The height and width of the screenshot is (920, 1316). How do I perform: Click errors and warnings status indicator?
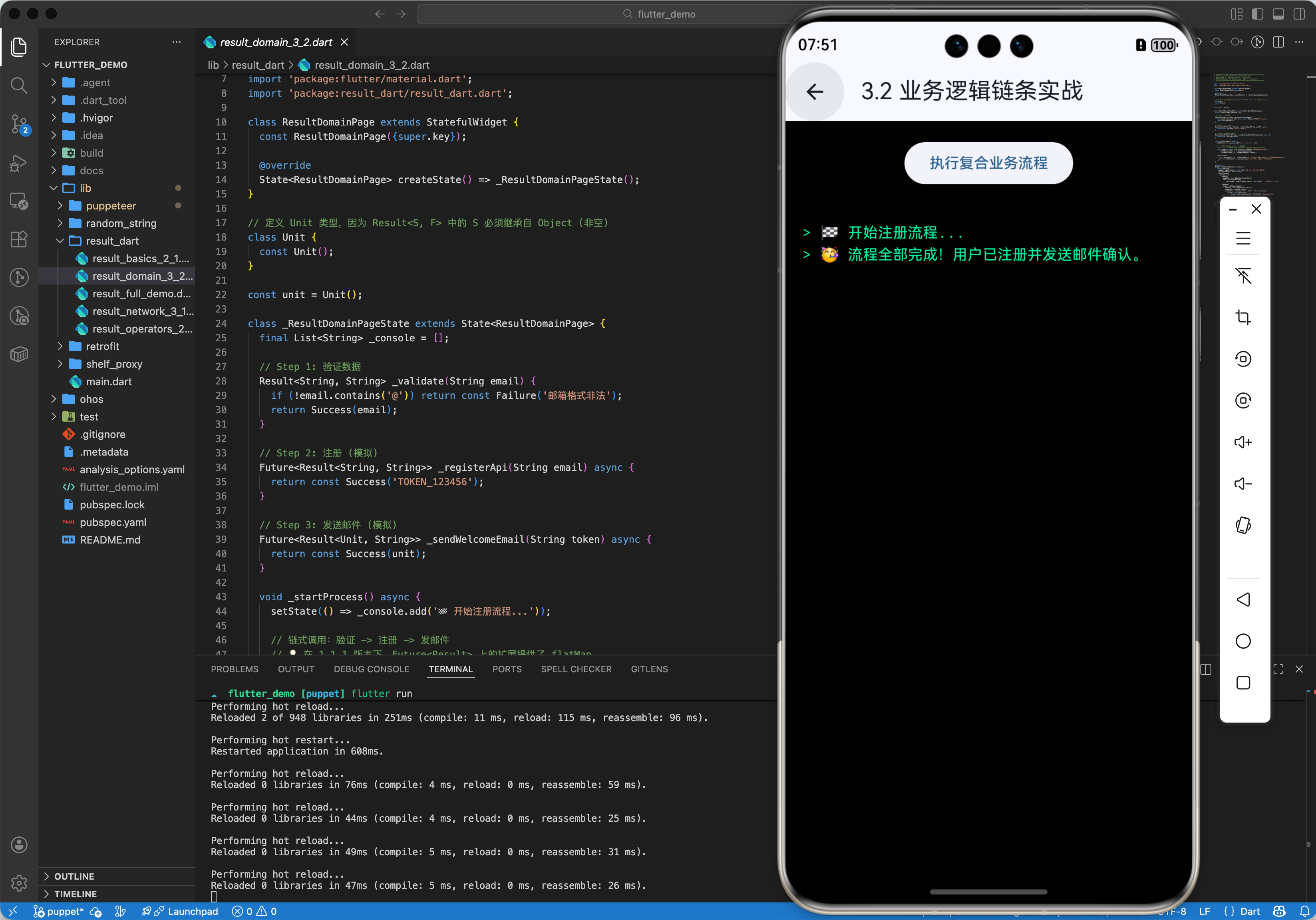pyautogui.click(x=254, y=911)
